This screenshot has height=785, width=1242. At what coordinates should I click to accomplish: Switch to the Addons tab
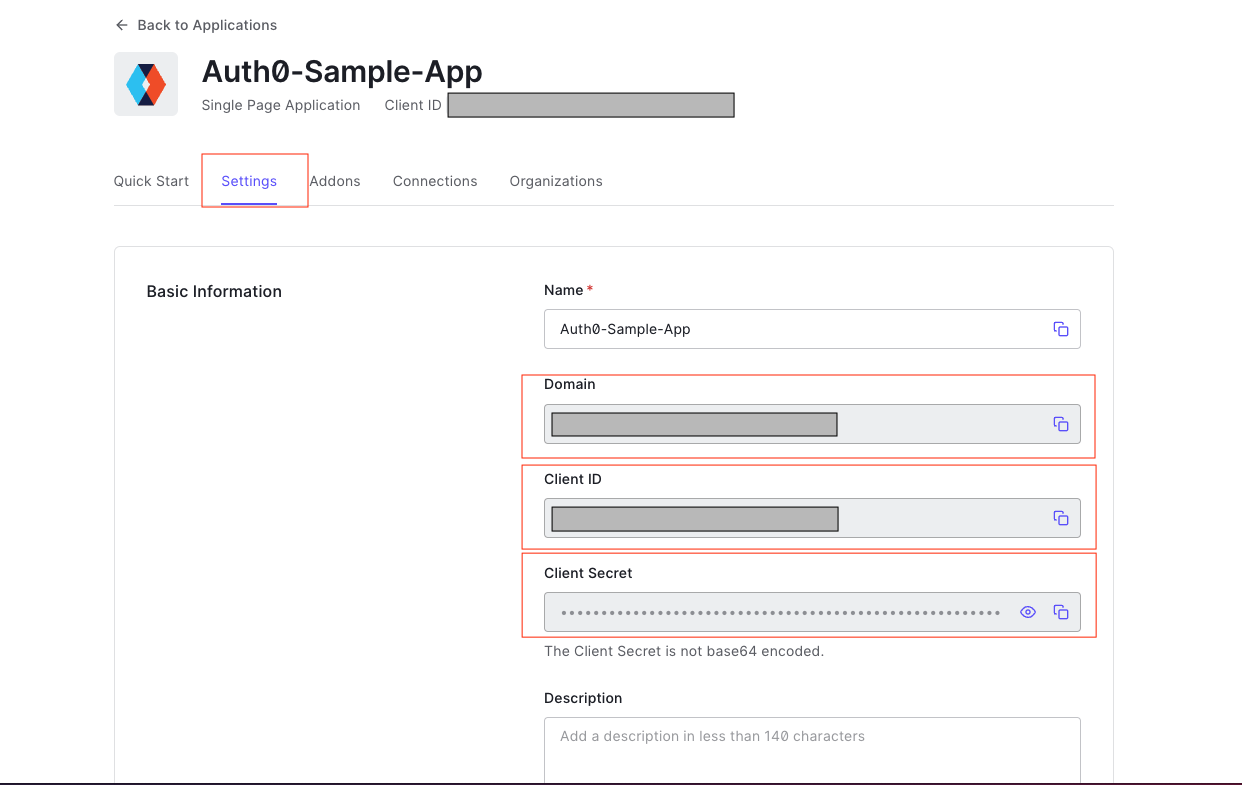coord(335,181)
